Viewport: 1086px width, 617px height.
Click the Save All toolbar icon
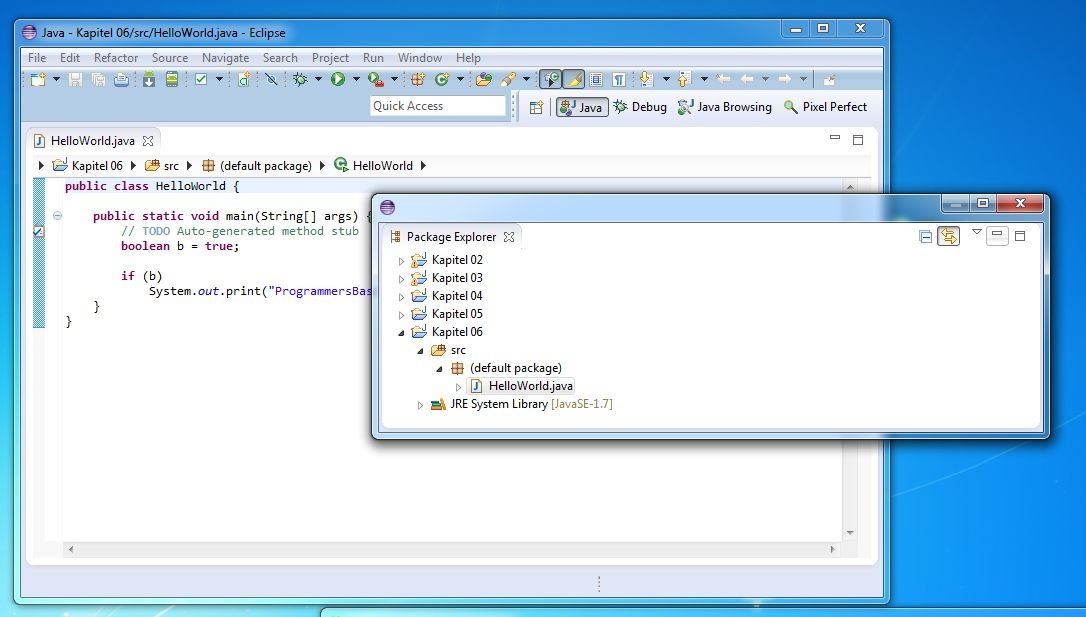coord(98,80)
